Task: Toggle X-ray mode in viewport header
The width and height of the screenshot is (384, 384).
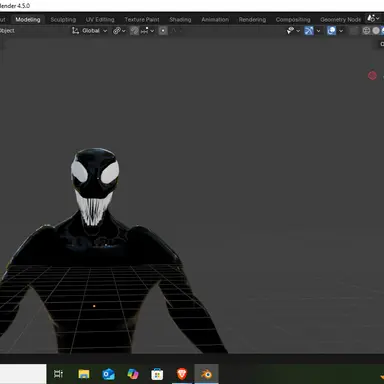Action: tap(354, 31)
